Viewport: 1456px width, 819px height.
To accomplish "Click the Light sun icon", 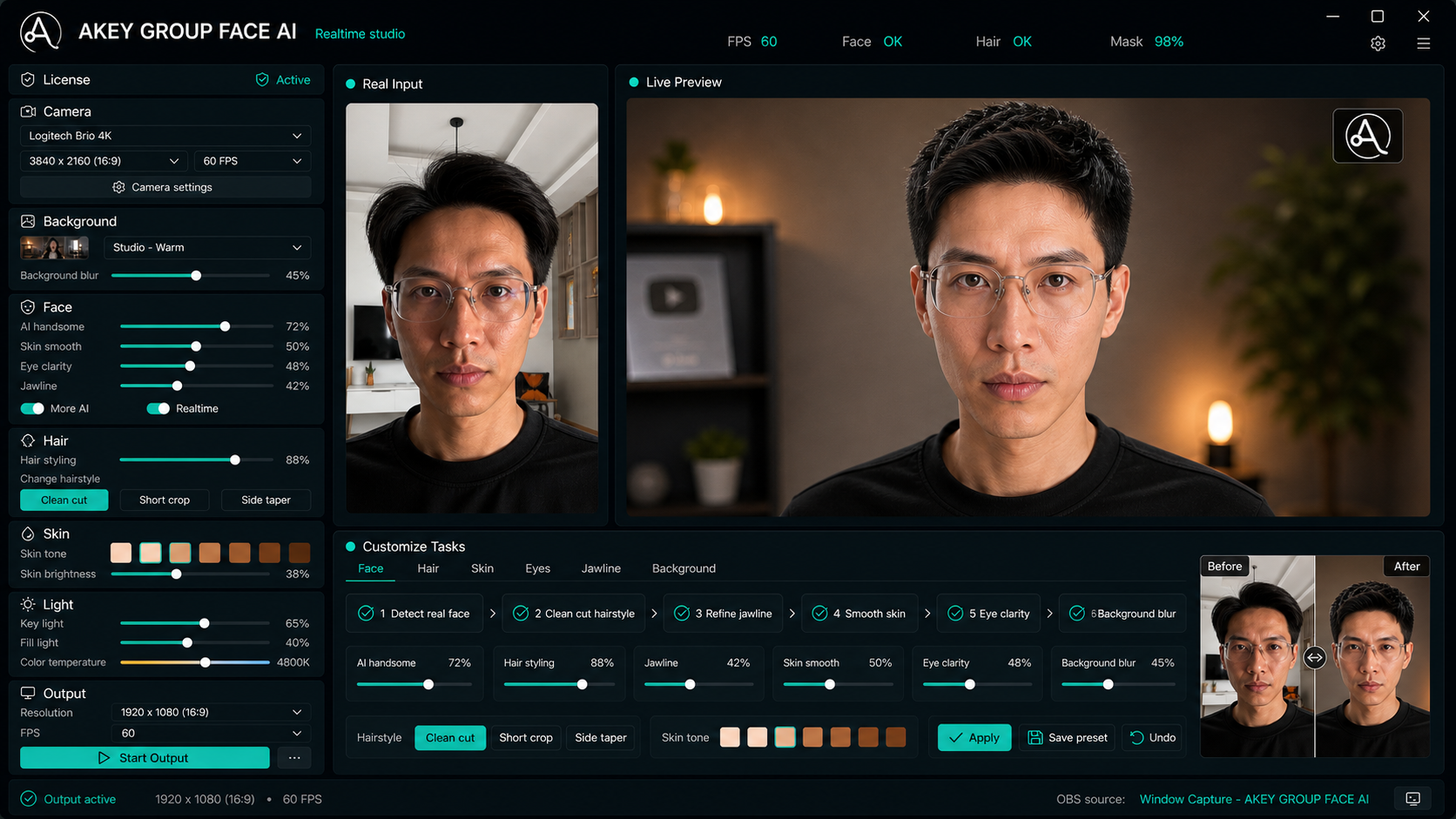I will click(28, 604).
